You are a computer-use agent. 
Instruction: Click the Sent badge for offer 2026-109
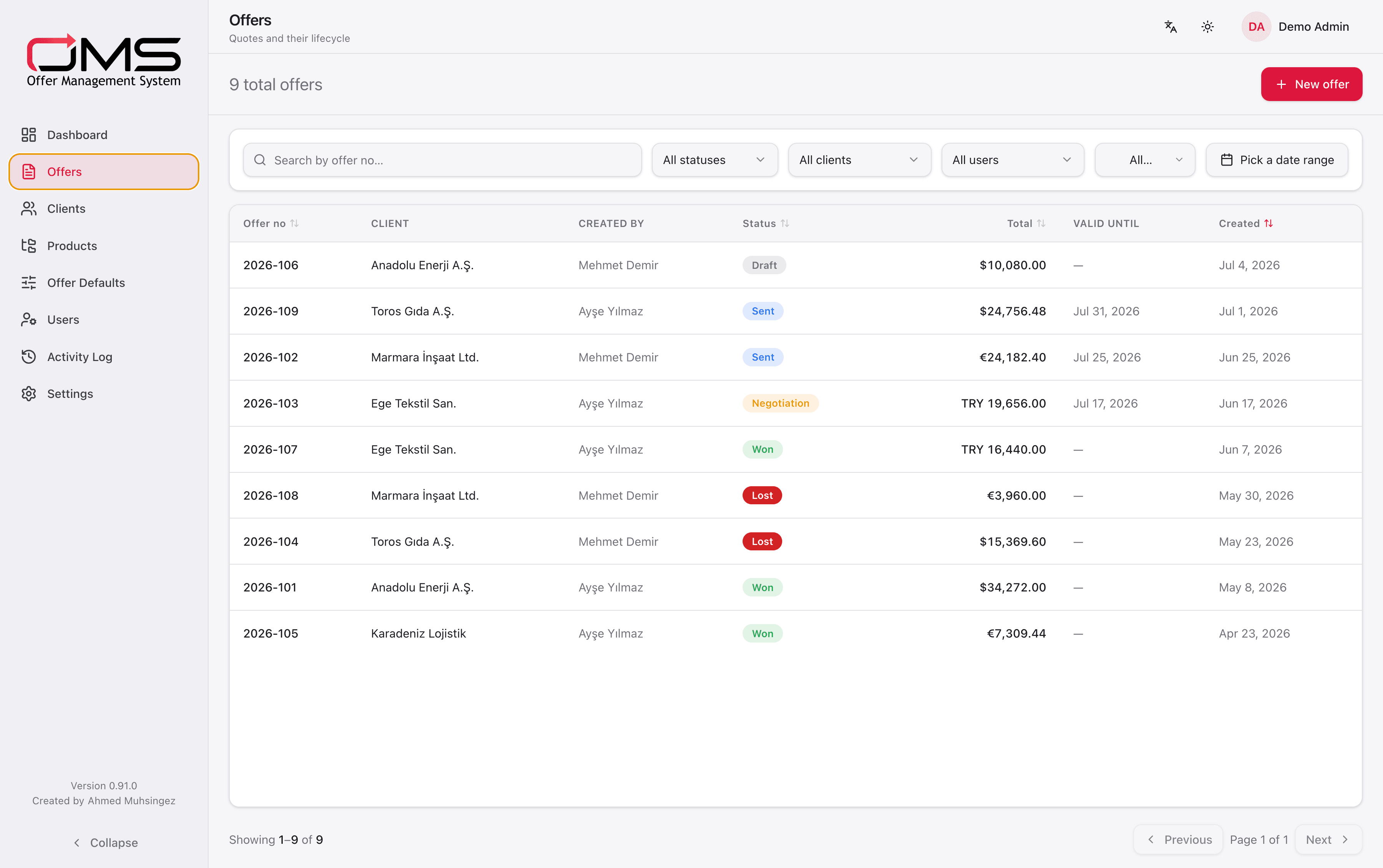click(763, 311)
